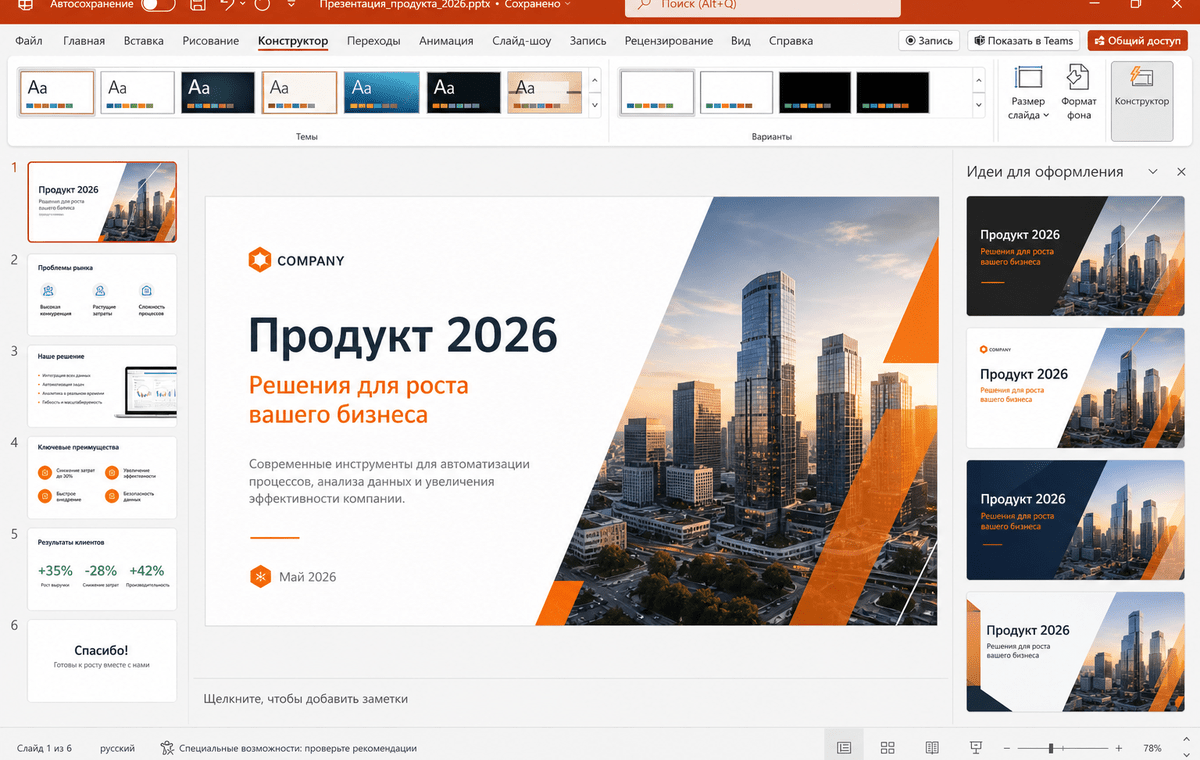1200x760 pixels.
Task: Toggle the Автосохранение switch
Action: 157,5
